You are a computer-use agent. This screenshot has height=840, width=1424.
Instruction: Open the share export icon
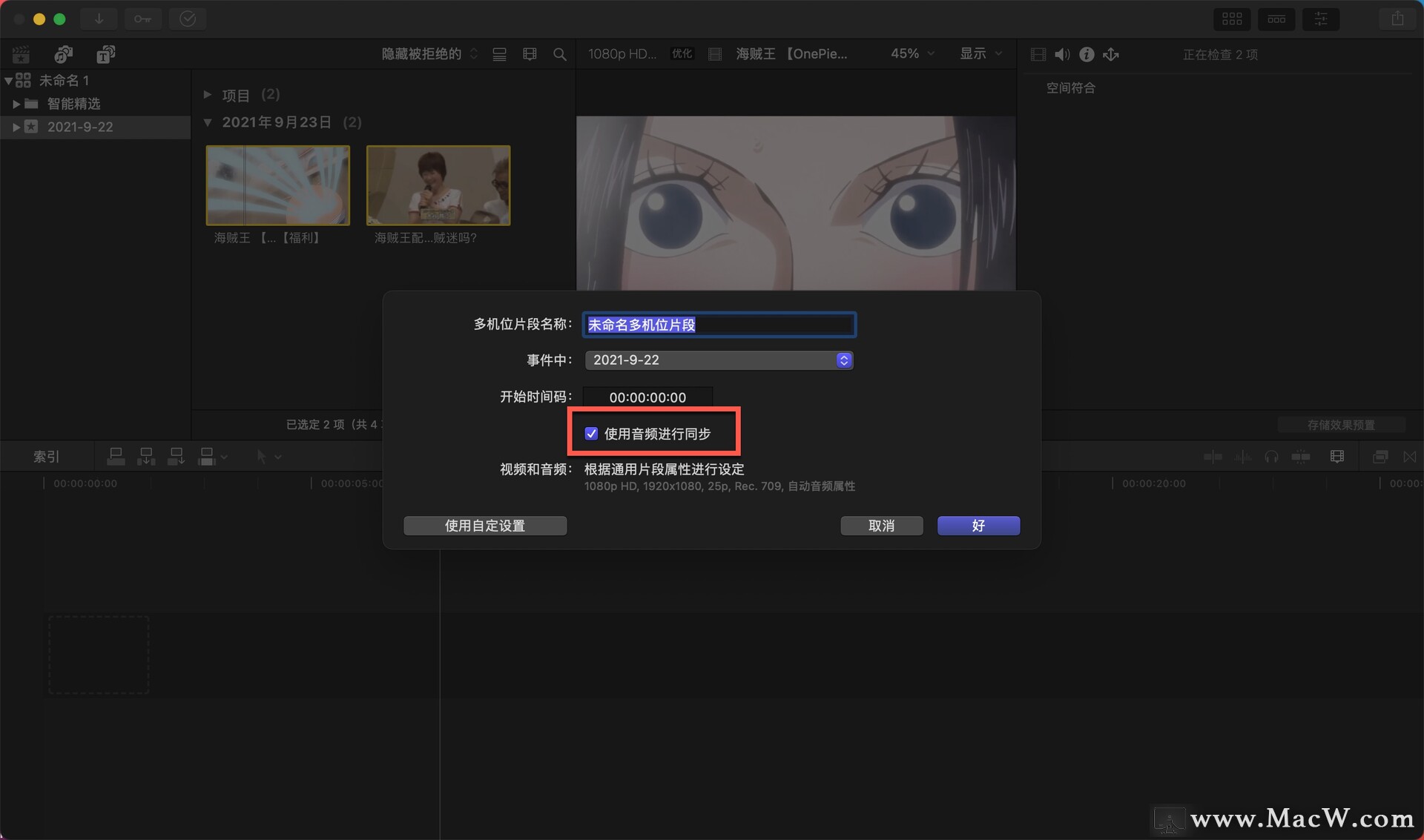(x=1397, y=19)
